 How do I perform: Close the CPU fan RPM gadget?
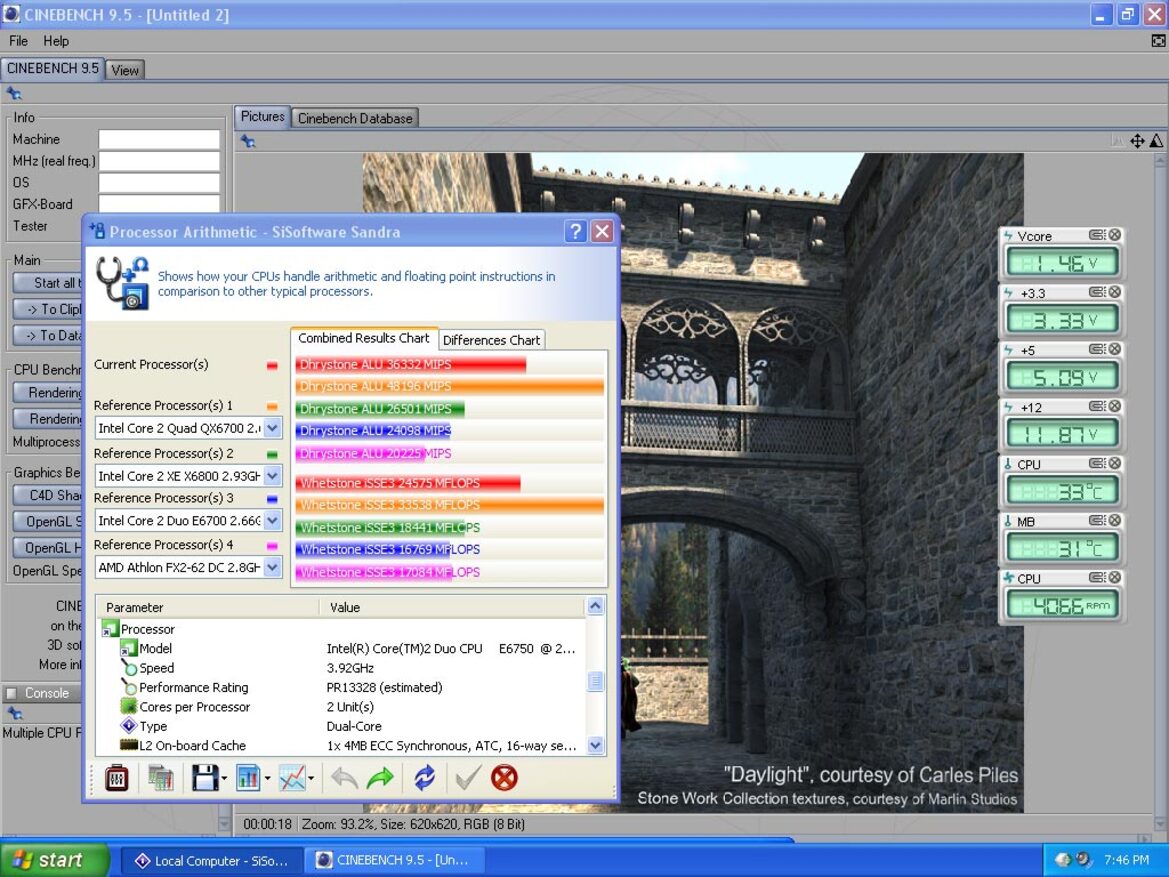pos(1115,577)
